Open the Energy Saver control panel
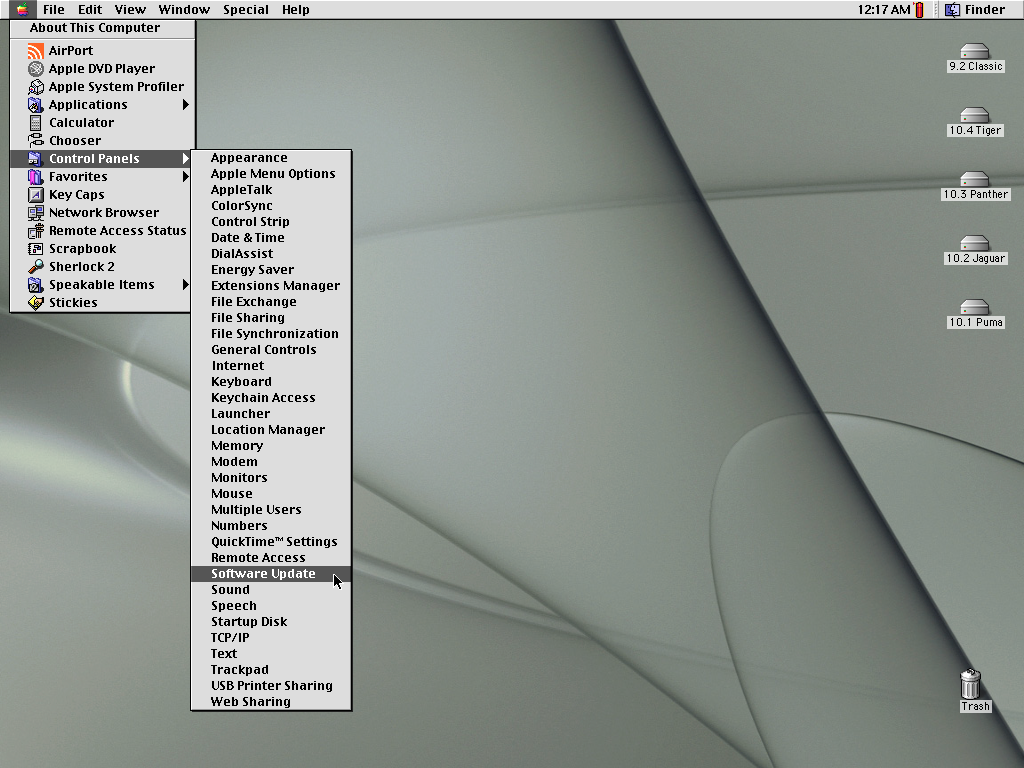 click(x=271, y=270)
